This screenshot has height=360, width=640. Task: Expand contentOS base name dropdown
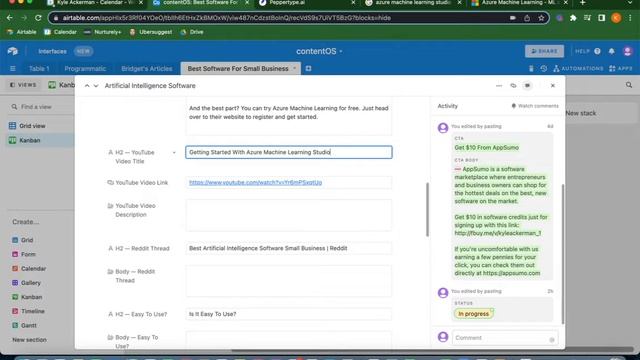(341, 51)
